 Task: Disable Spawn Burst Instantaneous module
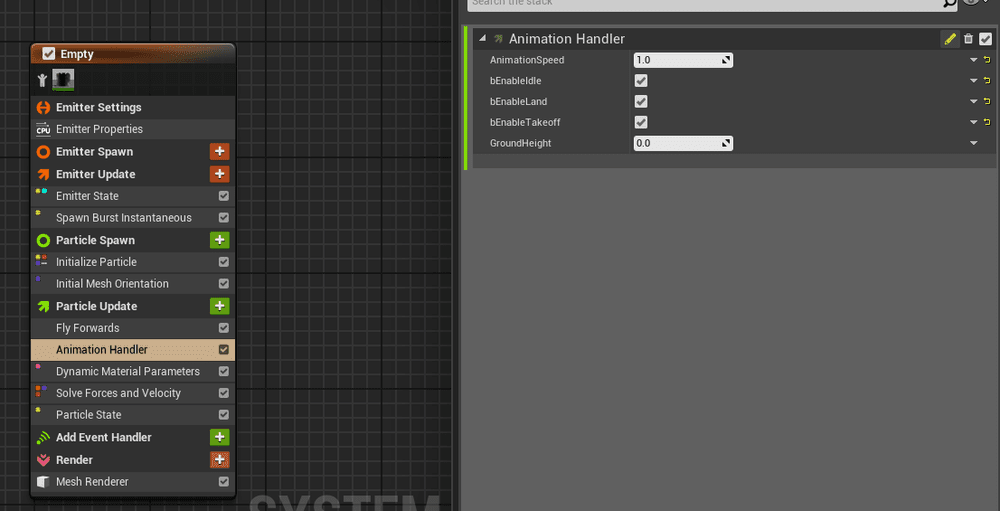(x=224, y=218)
